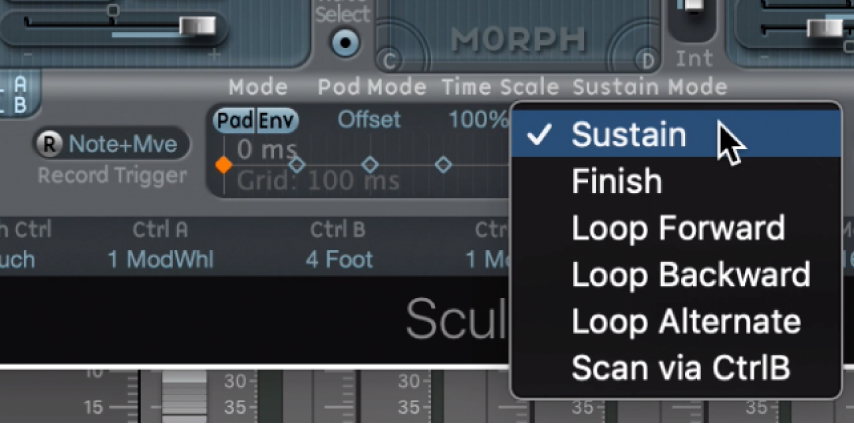Select the orange envelope start point
Image resolution: width=854 pixels, height=424 pixels.
(223, 165)
